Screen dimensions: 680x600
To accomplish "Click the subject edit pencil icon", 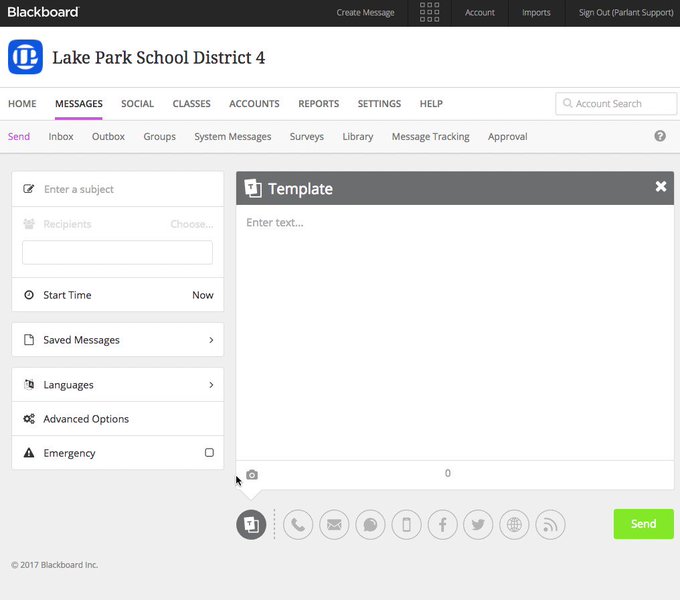I will 29,189.
